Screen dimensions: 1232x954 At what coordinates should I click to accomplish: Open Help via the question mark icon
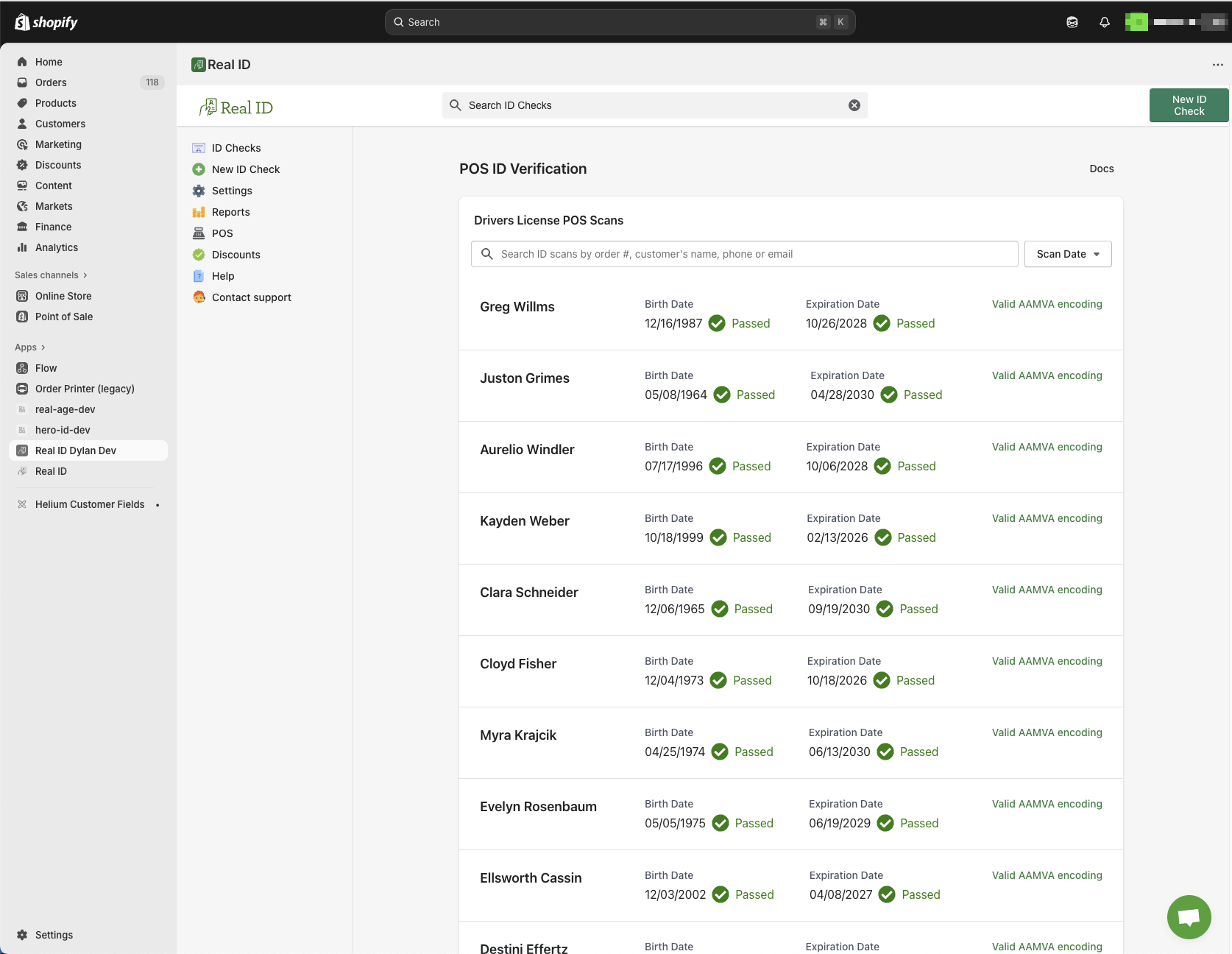[x=199, y=276]
